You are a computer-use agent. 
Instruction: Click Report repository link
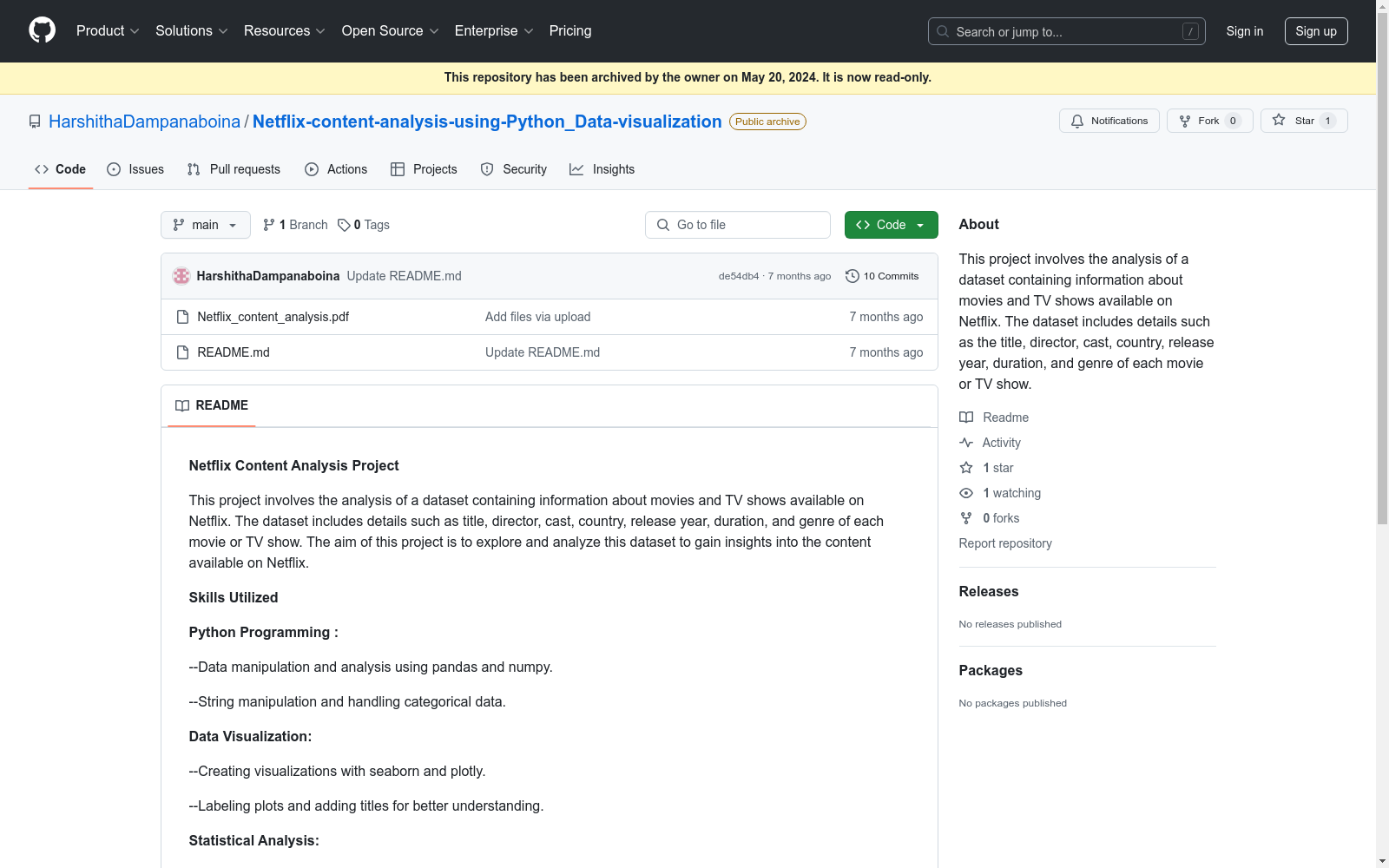pyautogui.click(x=1005, y=543)
